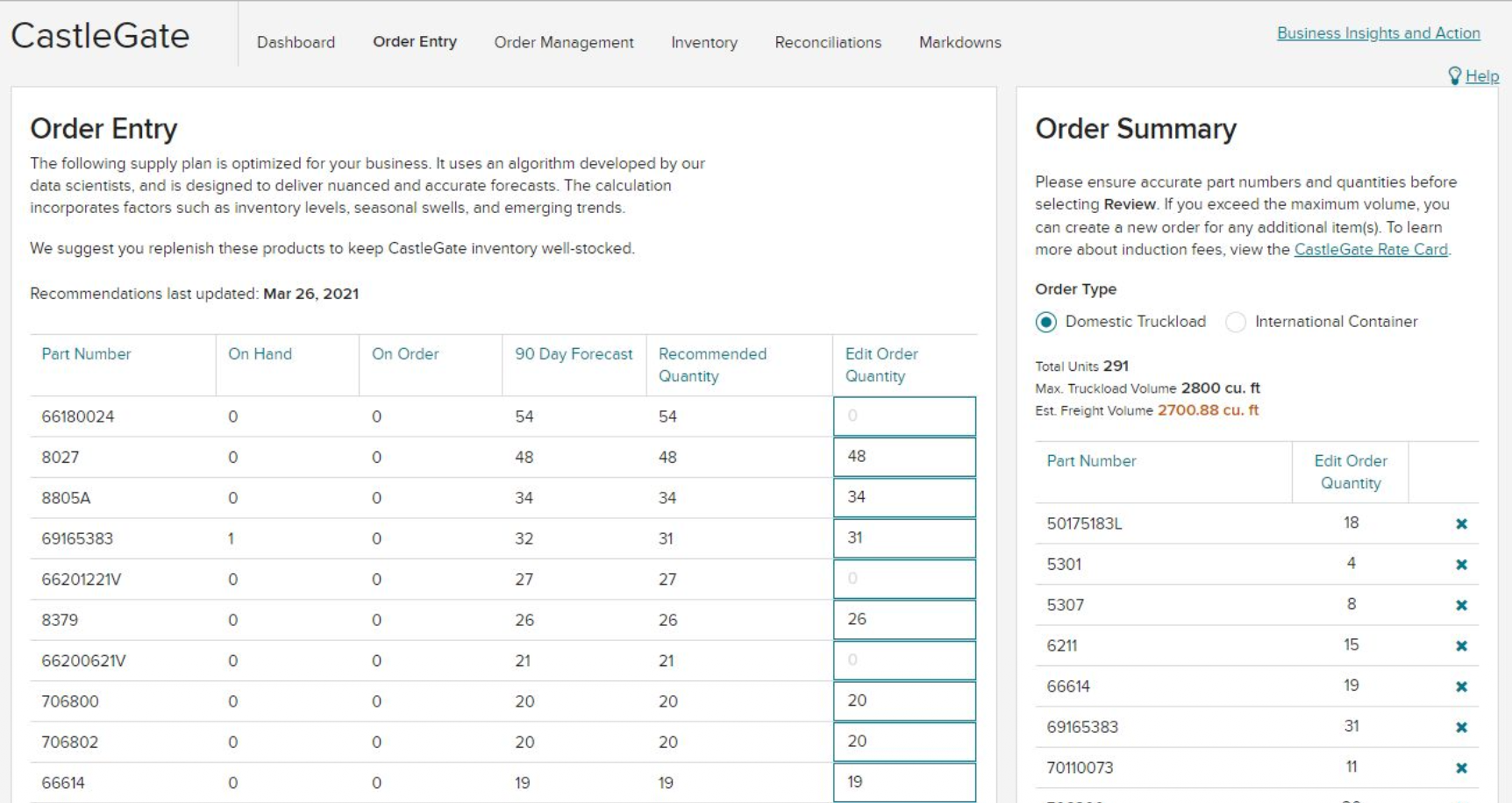The image size is (1512, 803).
Task: Edit order quantity field for part 8027
Action: click(904, 457)
